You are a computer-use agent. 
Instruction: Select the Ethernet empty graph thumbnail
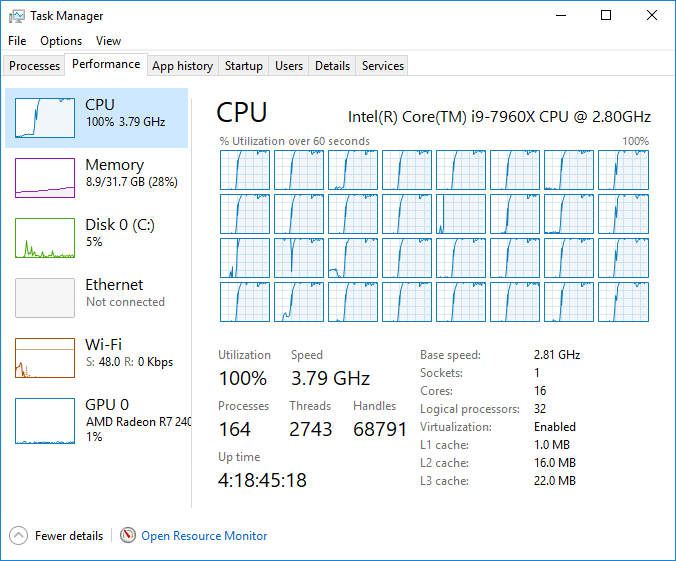pos(45,298)
